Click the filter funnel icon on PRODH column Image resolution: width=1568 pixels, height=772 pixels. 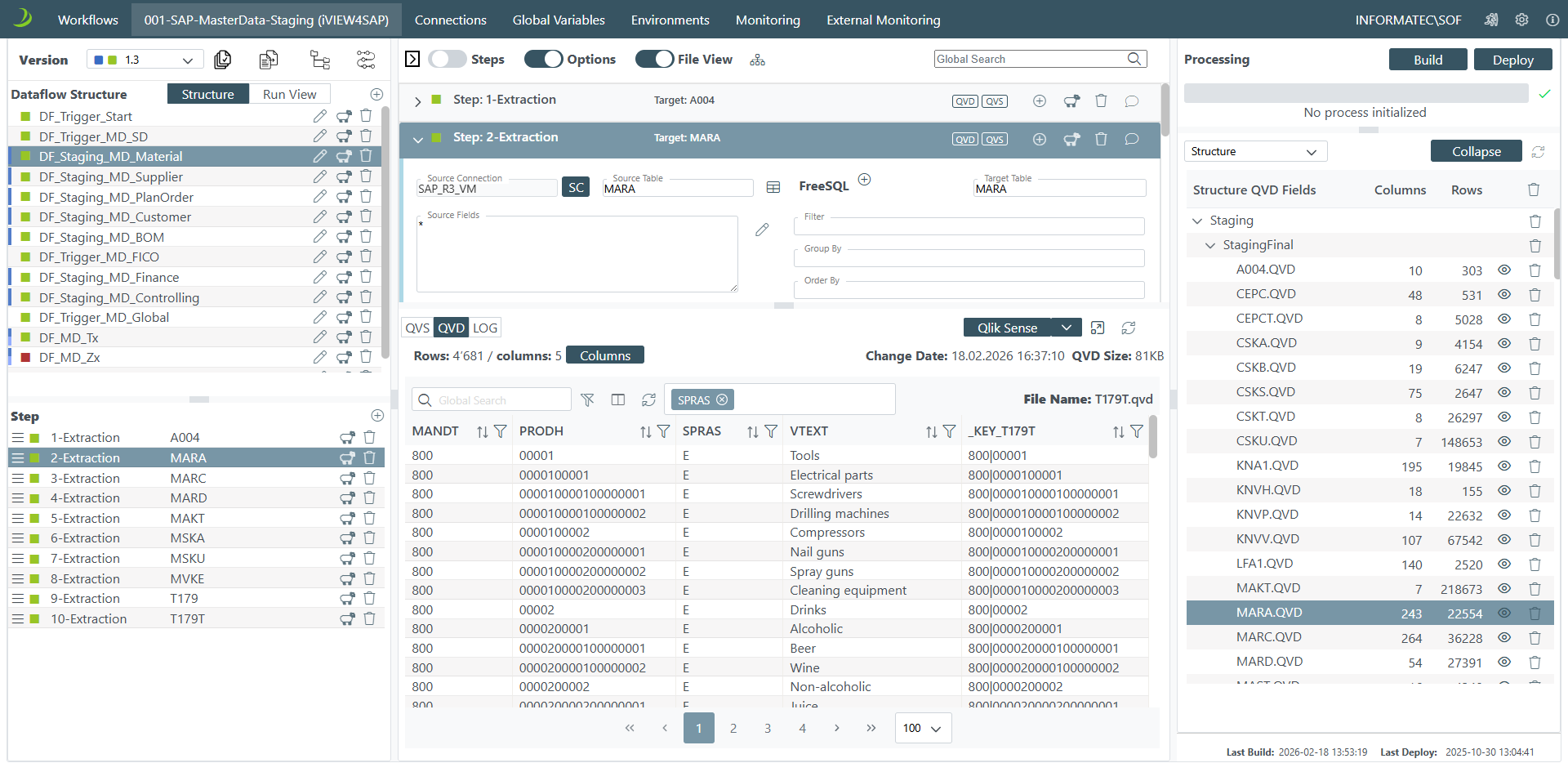(663, 431)
